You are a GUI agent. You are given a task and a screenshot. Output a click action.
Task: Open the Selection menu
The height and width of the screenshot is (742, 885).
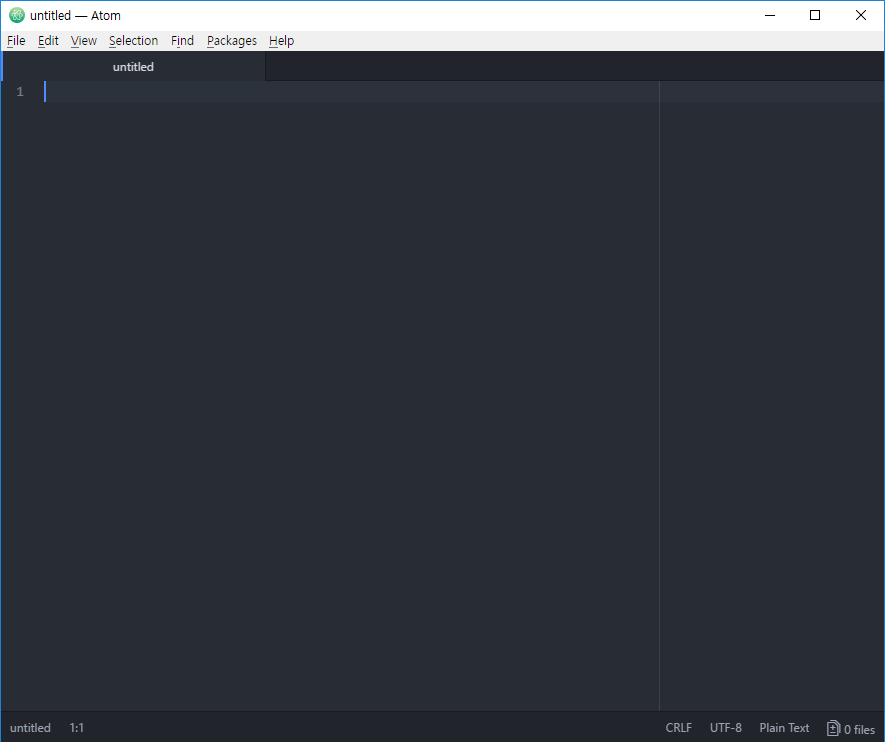133,40
